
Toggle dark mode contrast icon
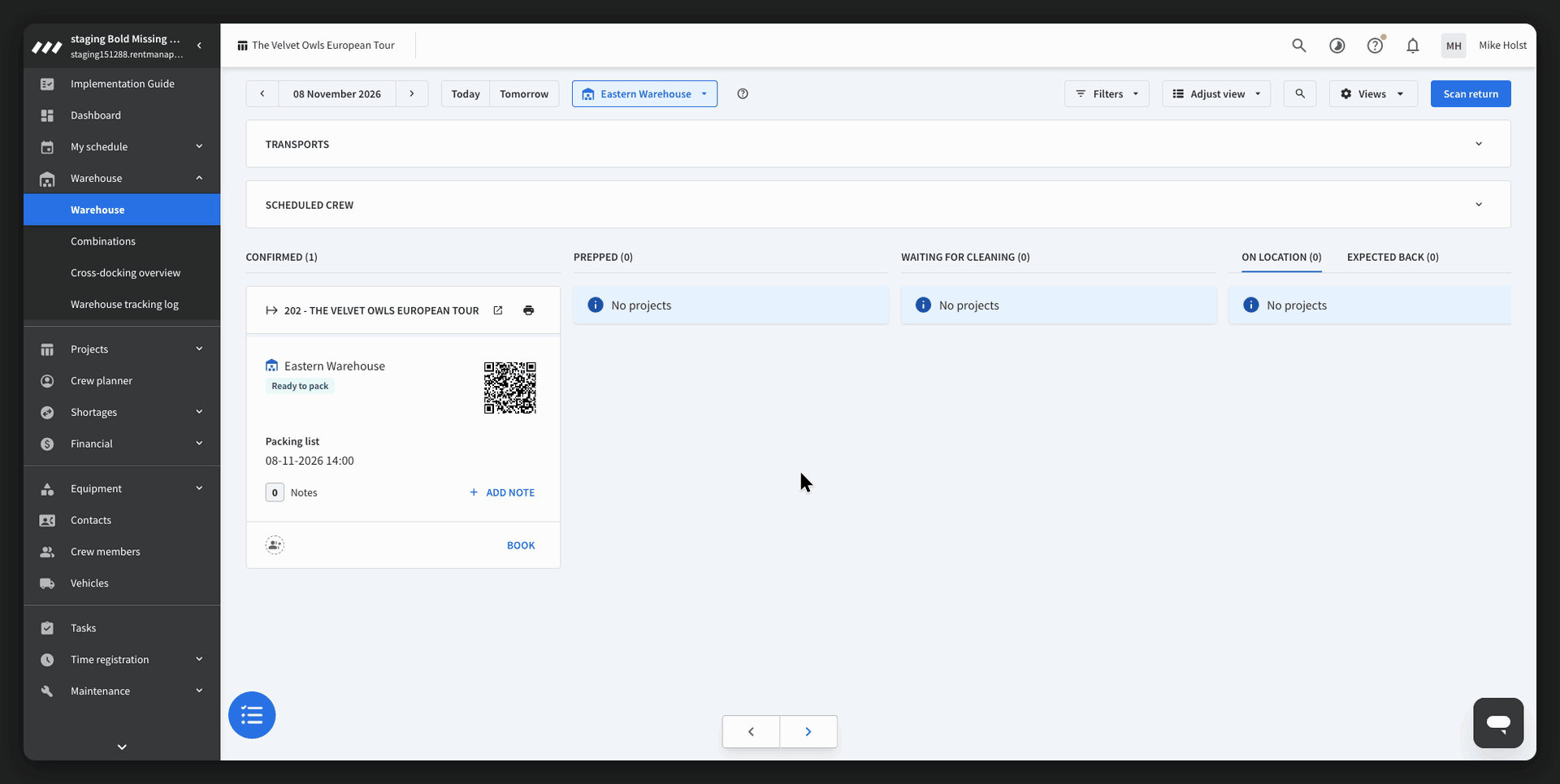[1337, 45]
